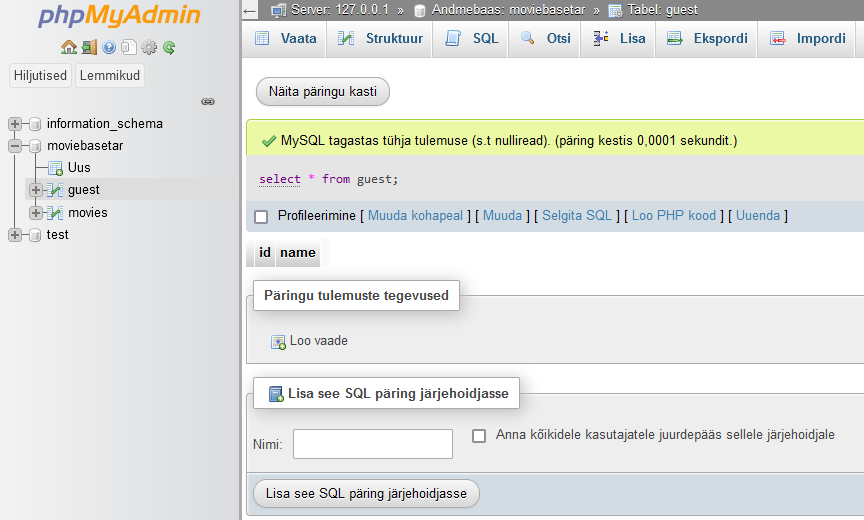Image resolution: width=864 pixels, height=520 pixels.
Task: Click the Nimi bookmark text field
Action: (372, 444)
